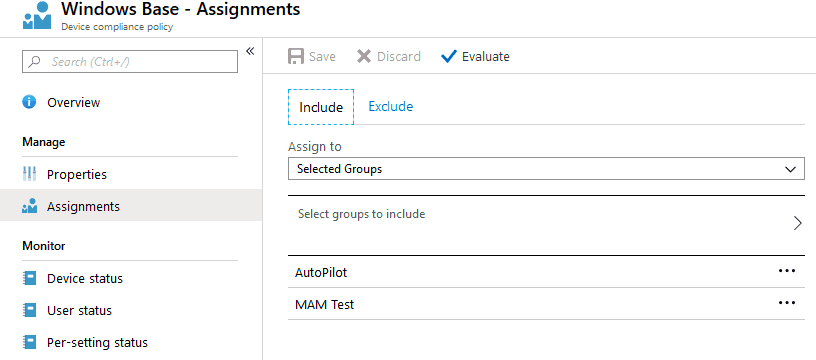Image resolution: width=816 pixels, height=360 pixels.
Task: Click the Manage section heading
Action: pyautogui.click(x=44, y=142)
